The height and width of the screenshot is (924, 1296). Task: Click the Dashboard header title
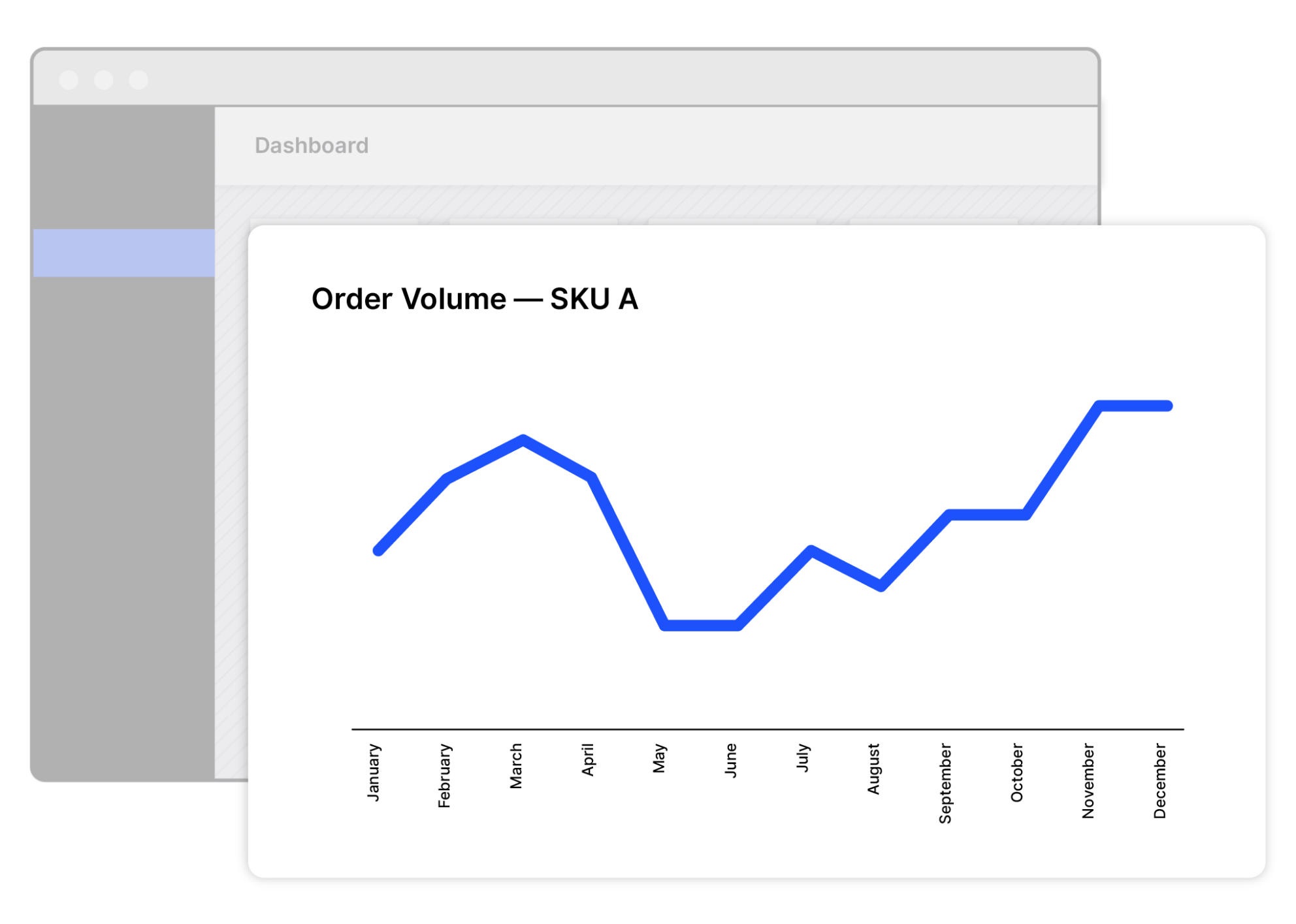[312, 145]
